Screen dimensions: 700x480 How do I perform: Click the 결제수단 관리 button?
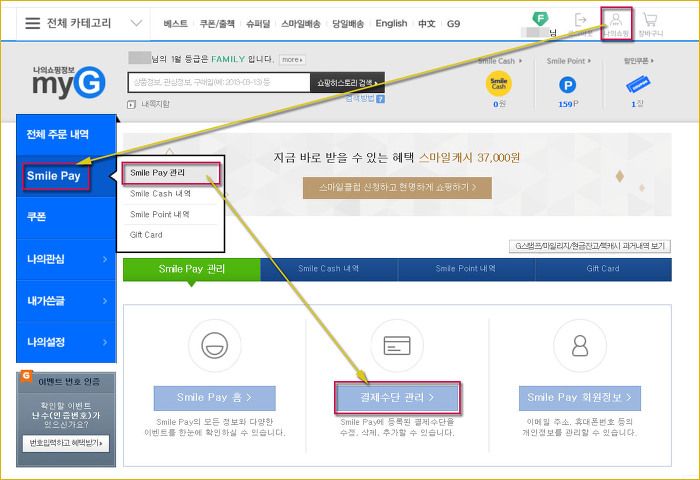coord(397,398)
